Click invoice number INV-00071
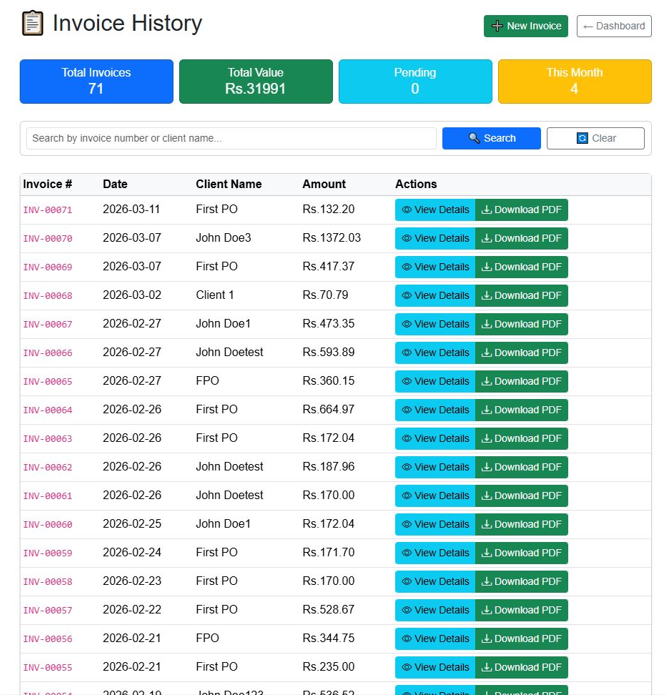Screen dimensions: 666x695 pyautogui.click(x=47, y=210)
